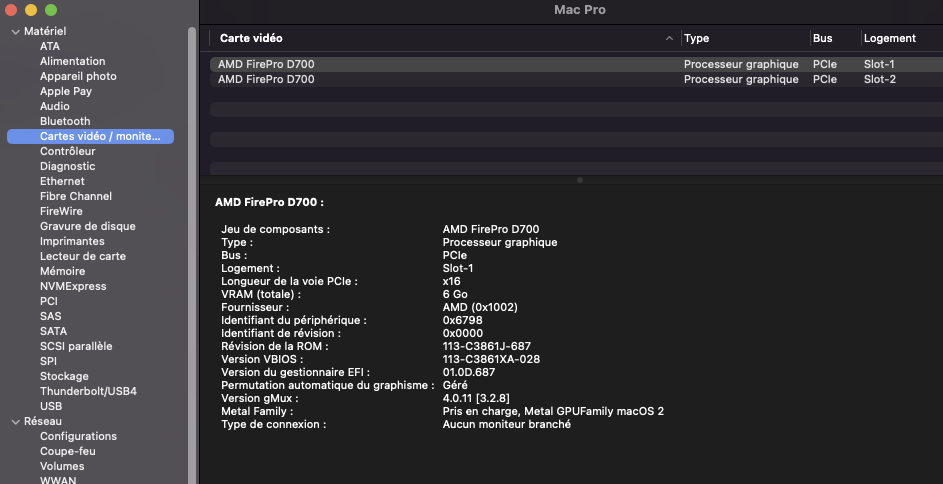
Task: Select AMD FirePro D700 in Slot-2 row
Action: pyautogui.click(x=266, y=79)
